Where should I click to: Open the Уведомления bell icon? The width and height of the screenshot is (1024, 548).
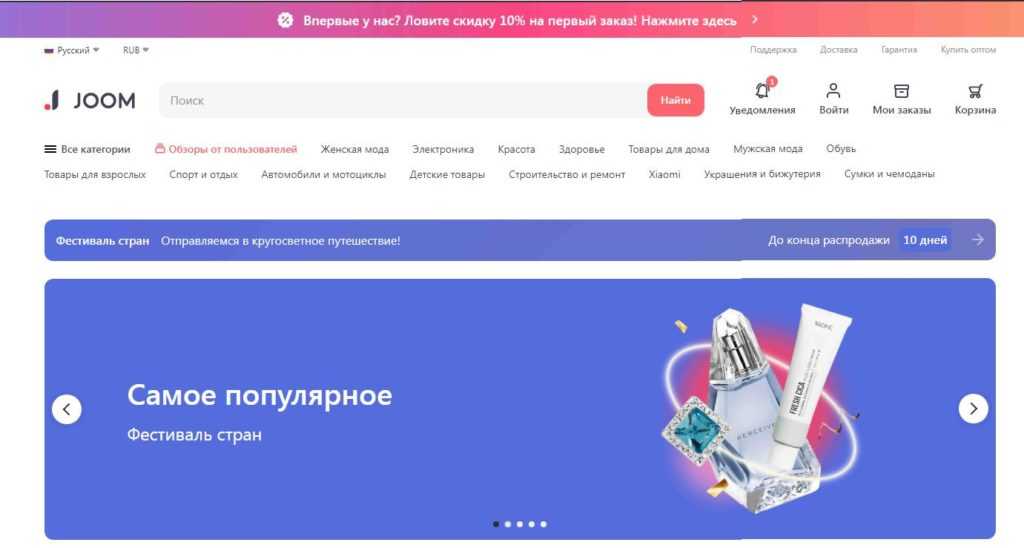pyautogui.click(x=762, y=89)
